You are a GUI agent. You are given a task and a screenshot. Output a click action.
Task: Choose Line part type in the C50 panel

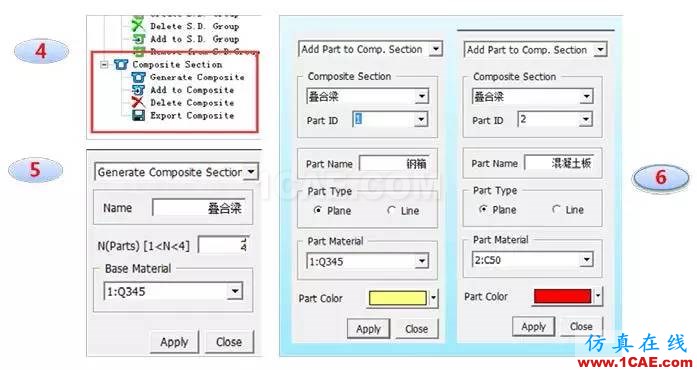(x=556, y=209)
